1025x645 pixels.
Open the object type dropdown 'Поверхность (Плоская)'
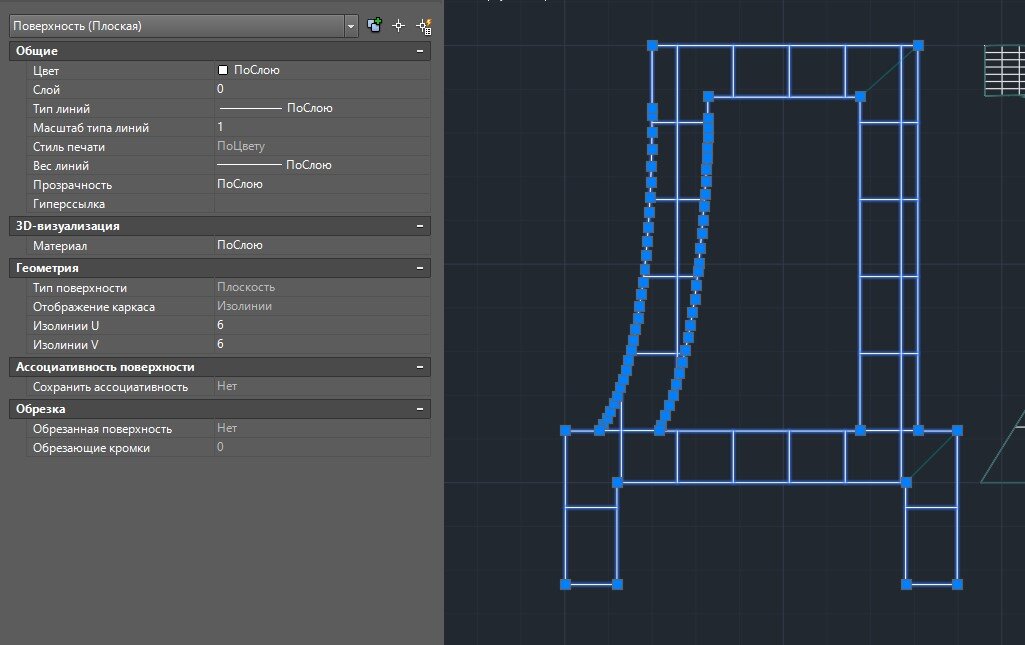coord(184,26)
